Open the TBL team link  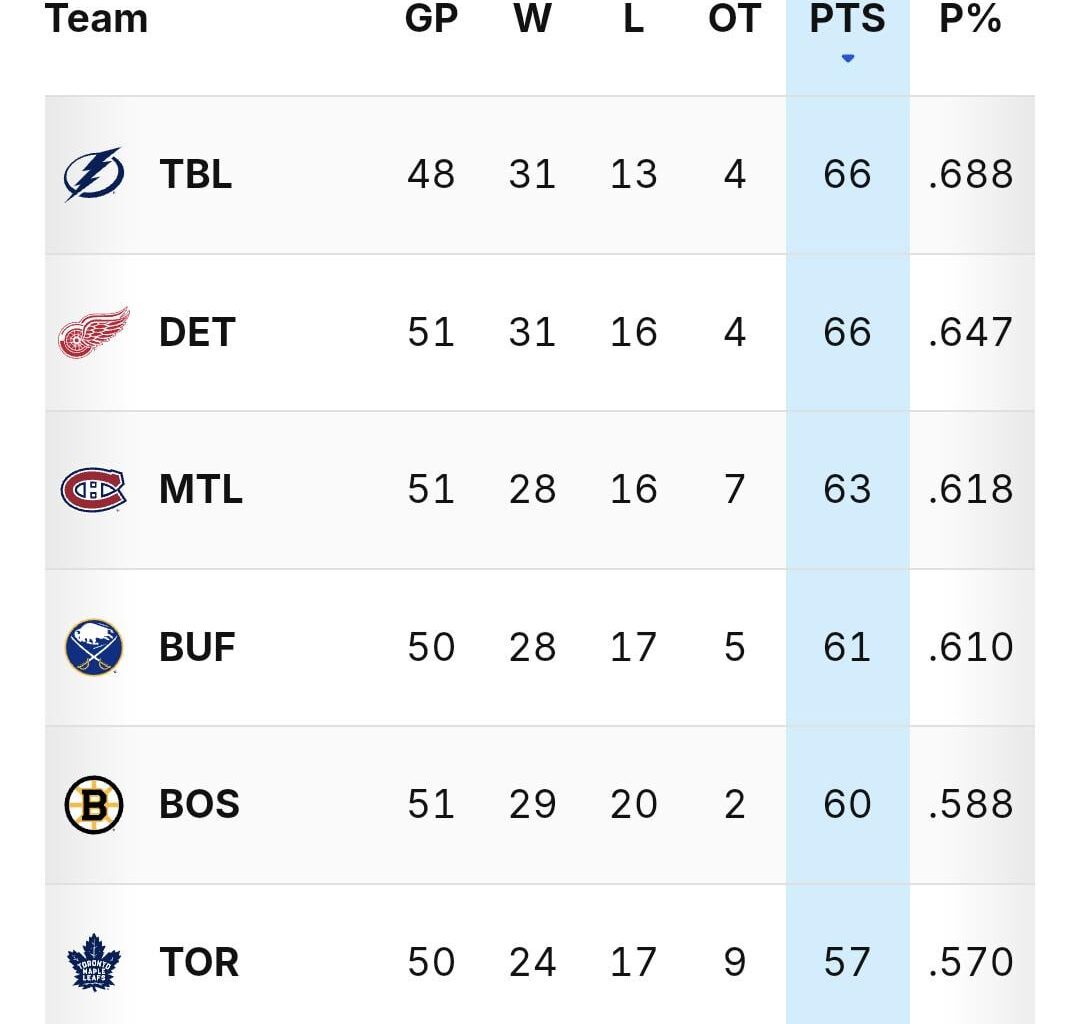coord(195,175)
